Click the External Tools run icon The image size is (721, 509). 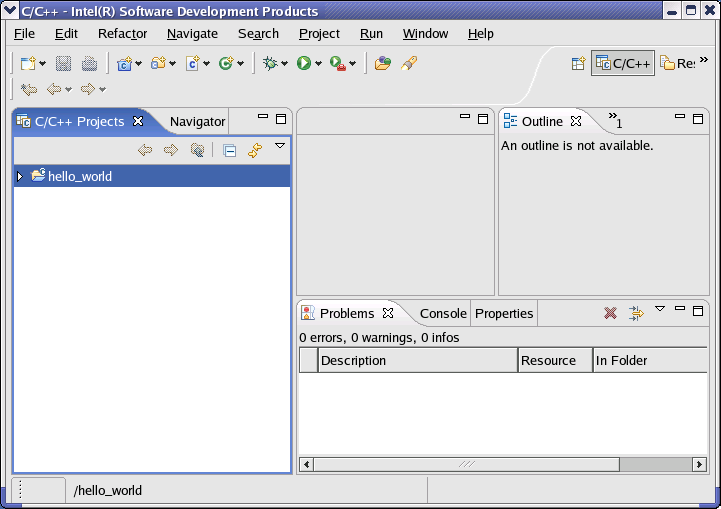pyautogui.click(x=338, y=63)
